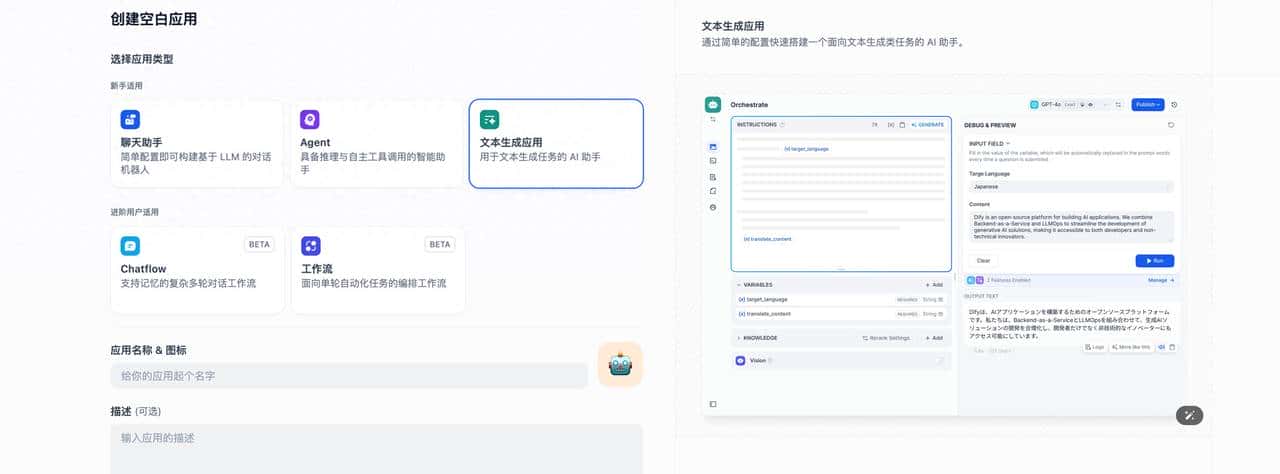Click More like this in preview output
Screen dimensions: 1280x474
(1131, 347)
